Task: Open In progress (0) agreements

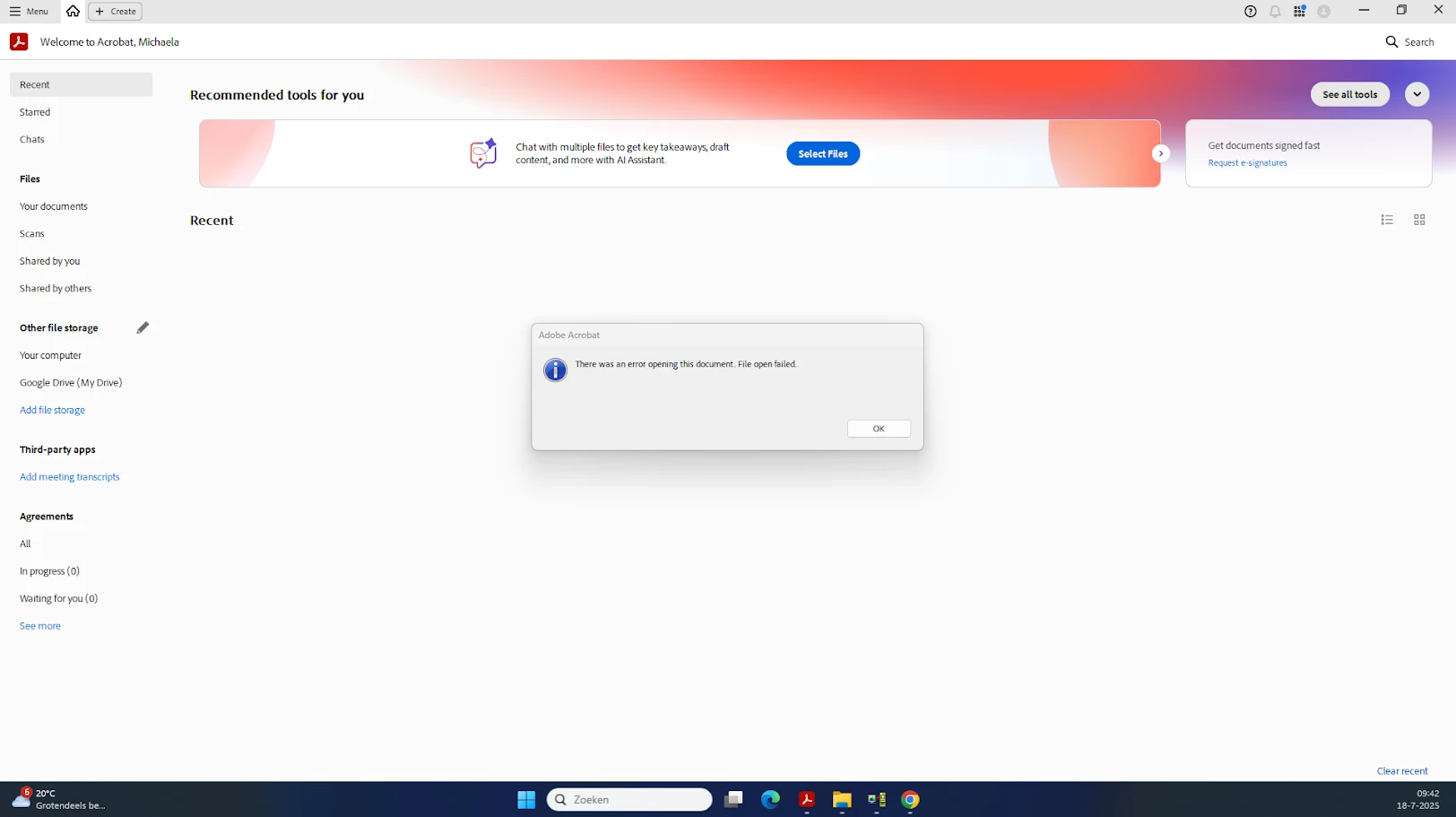Action: (x=49, y=571)
